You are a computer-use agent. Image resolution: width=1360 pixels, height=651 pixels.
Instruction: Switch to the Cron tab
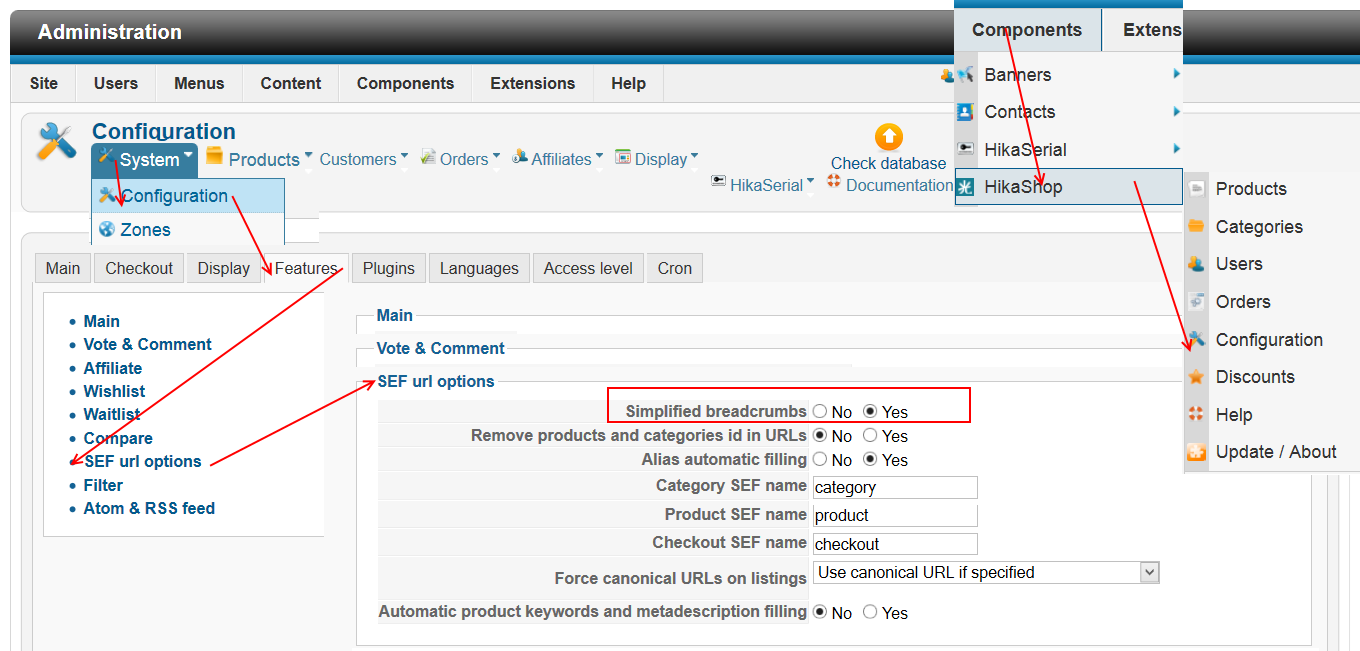click(675, 268)
